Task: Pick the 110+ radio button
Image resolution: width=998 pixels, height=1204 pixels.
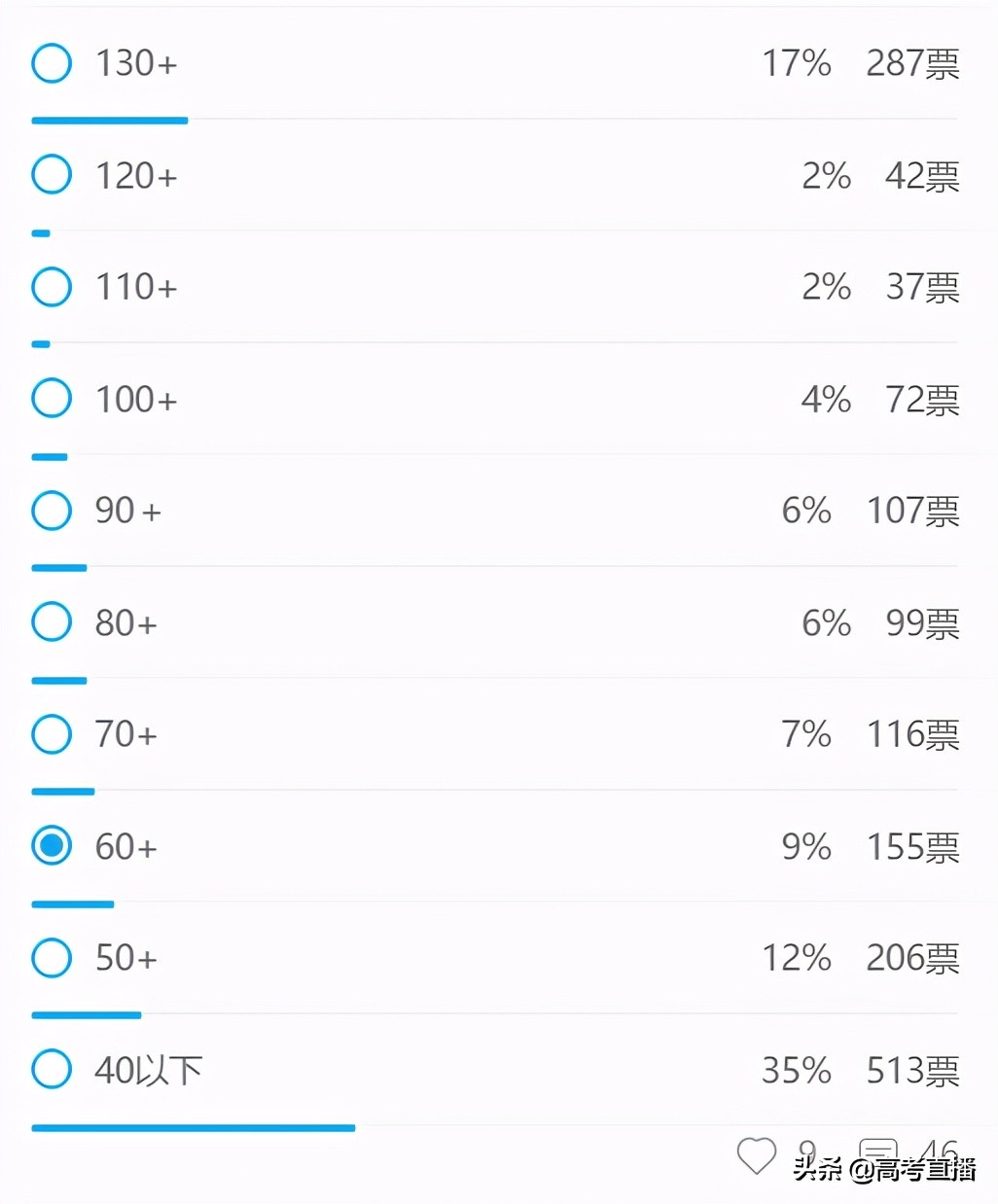Action: click(x=52, y=287)
